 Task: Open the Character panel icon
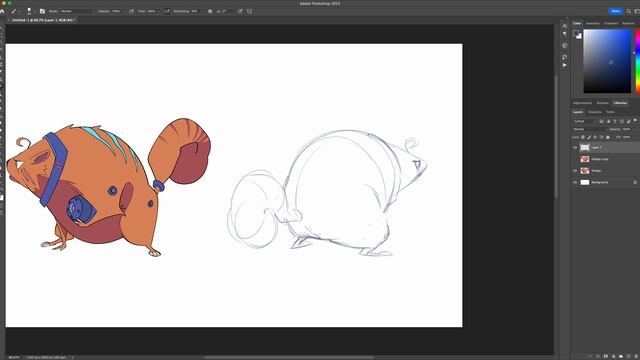coord(565,25)
